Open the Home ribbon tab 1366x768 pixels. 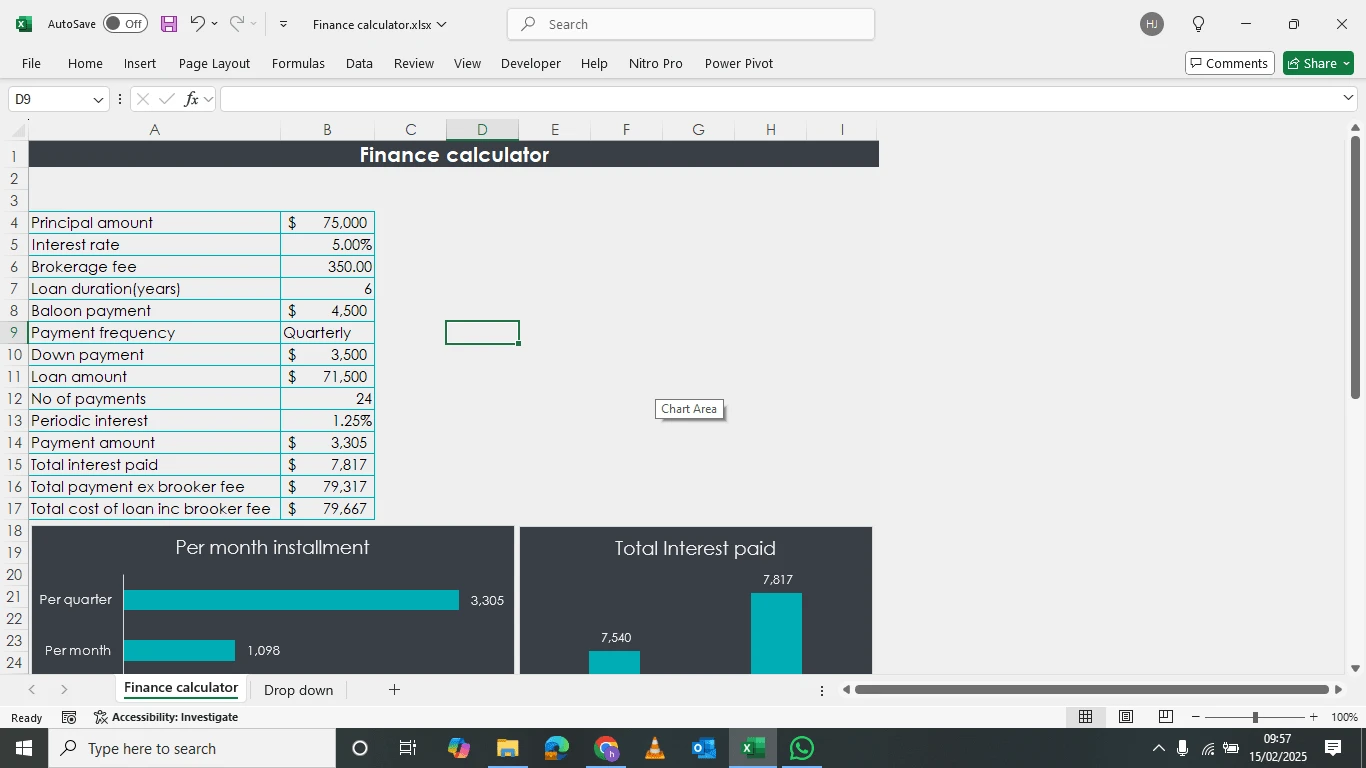point(85,63)
